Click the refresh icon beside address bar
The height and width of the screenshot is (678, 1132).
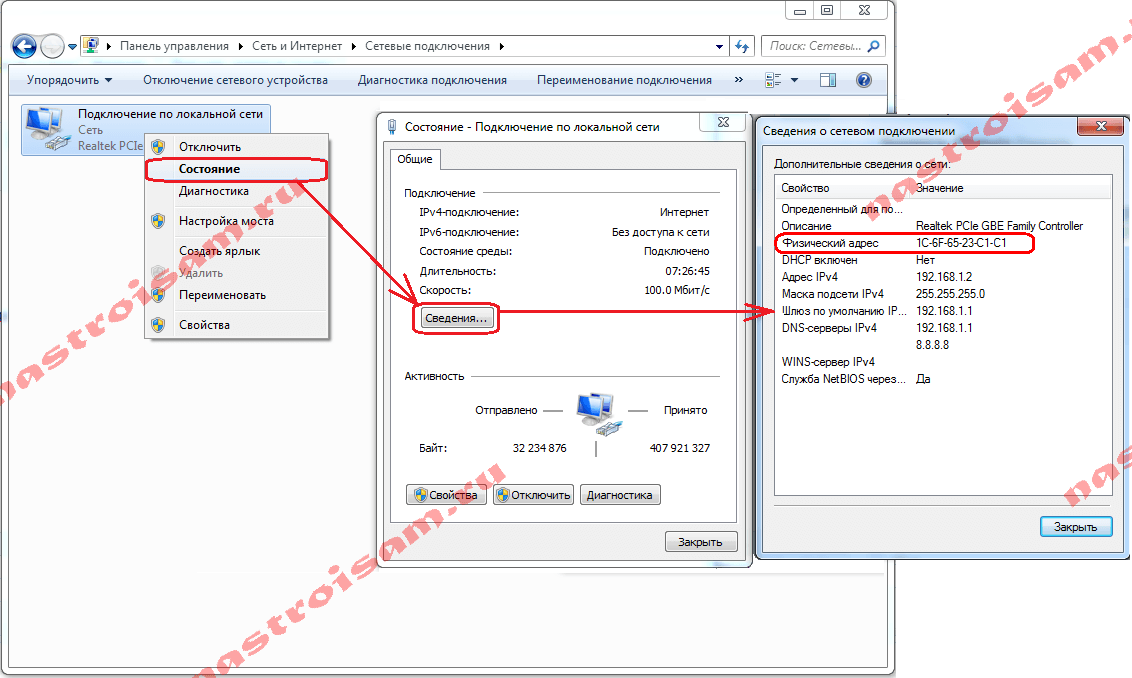point(742,46)
